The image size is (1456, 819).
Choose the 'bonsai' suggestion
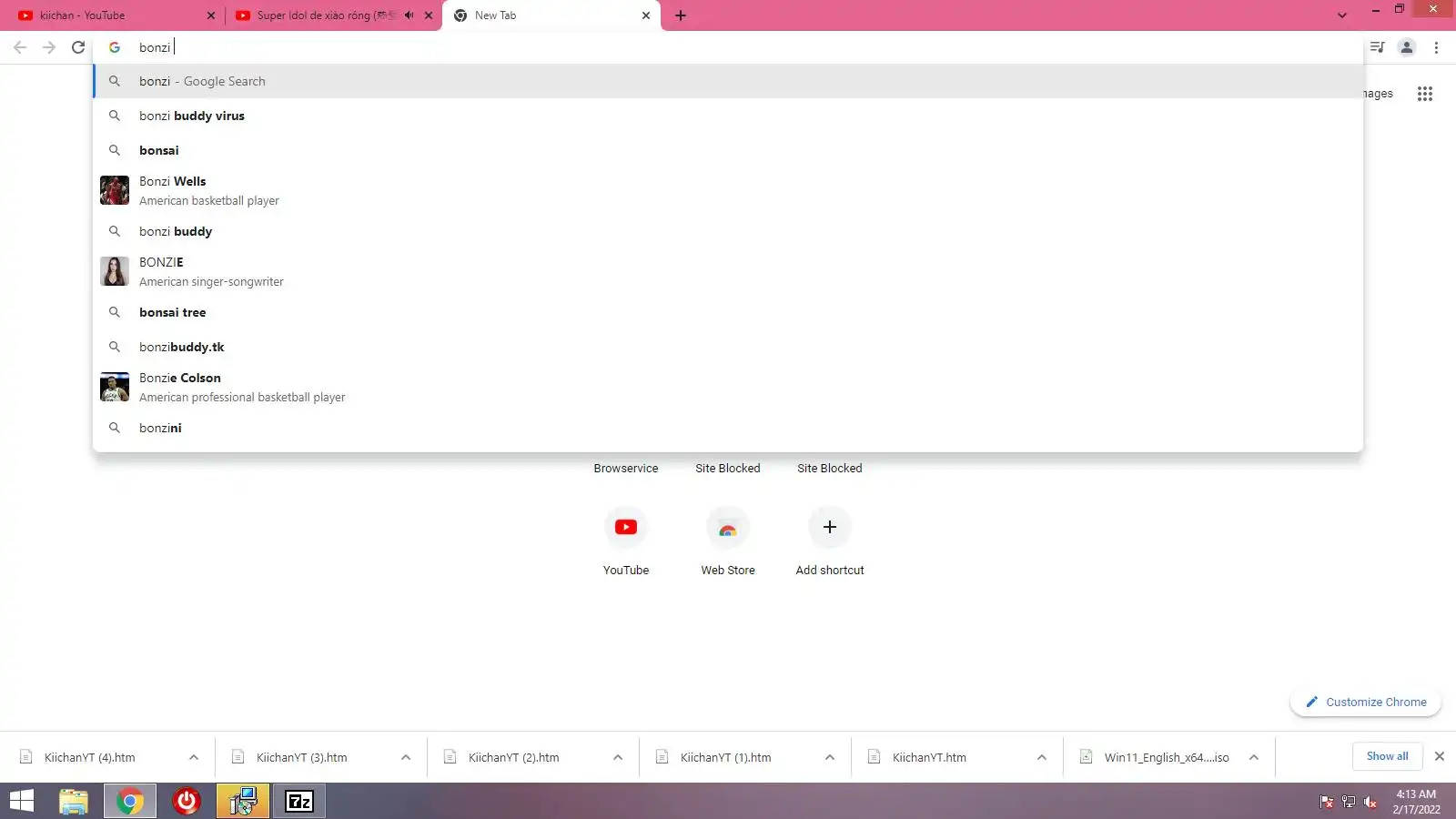point(728,150)
